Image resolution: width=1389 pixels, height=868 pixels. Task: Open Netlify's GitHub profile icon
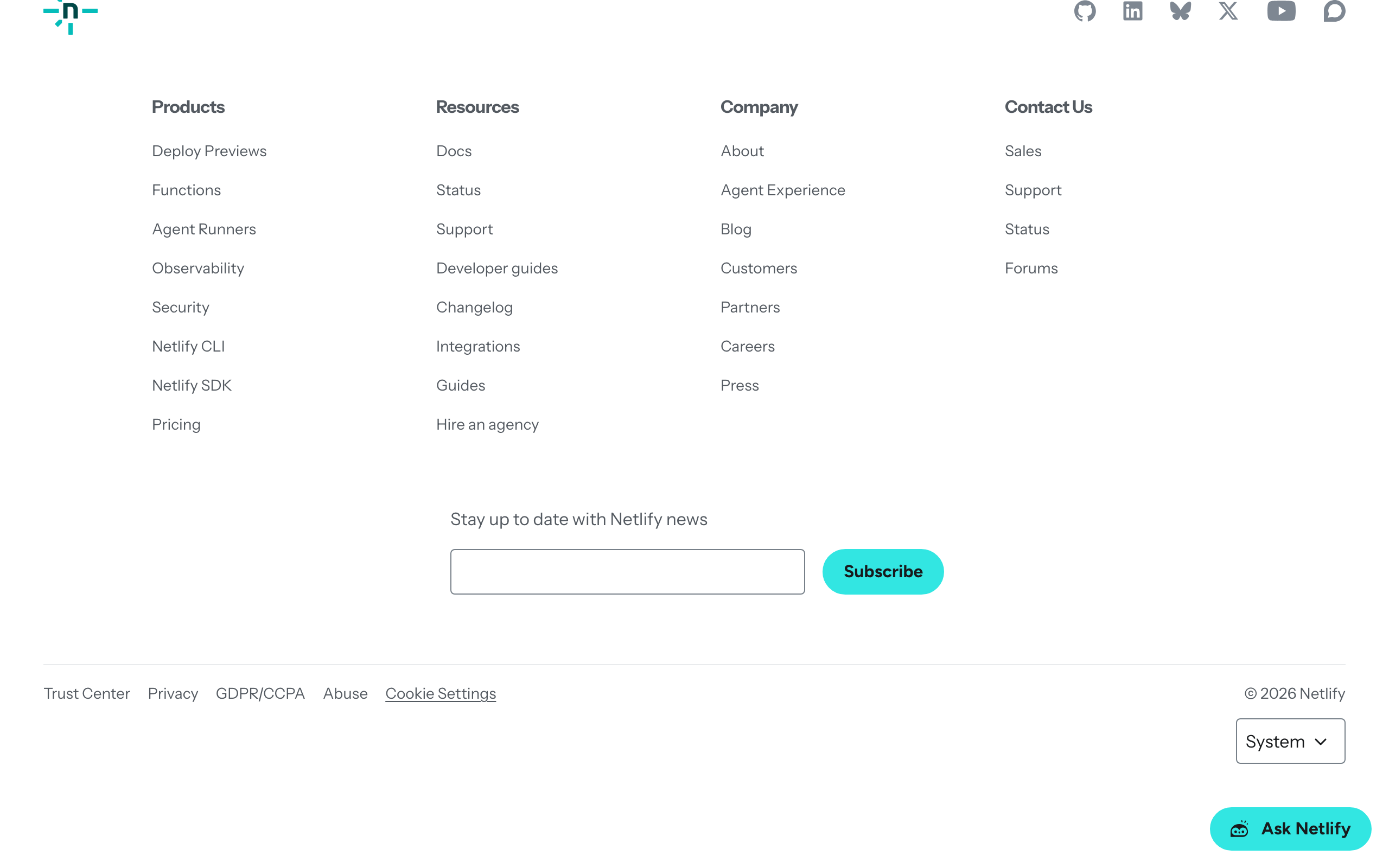pos(1085,11)
